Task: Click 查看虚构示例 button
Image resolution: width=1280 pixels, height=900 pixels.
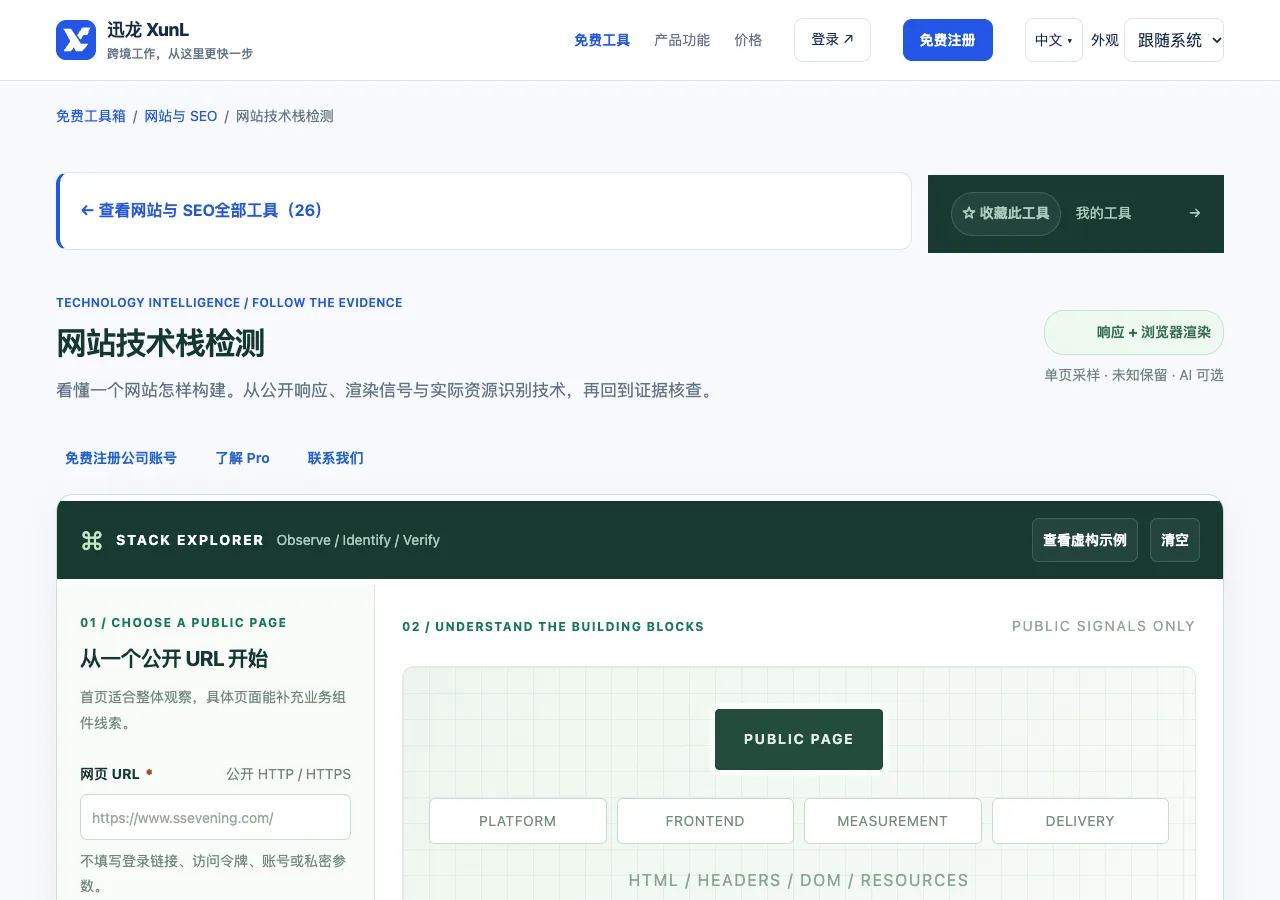Action: (1085, 540)
